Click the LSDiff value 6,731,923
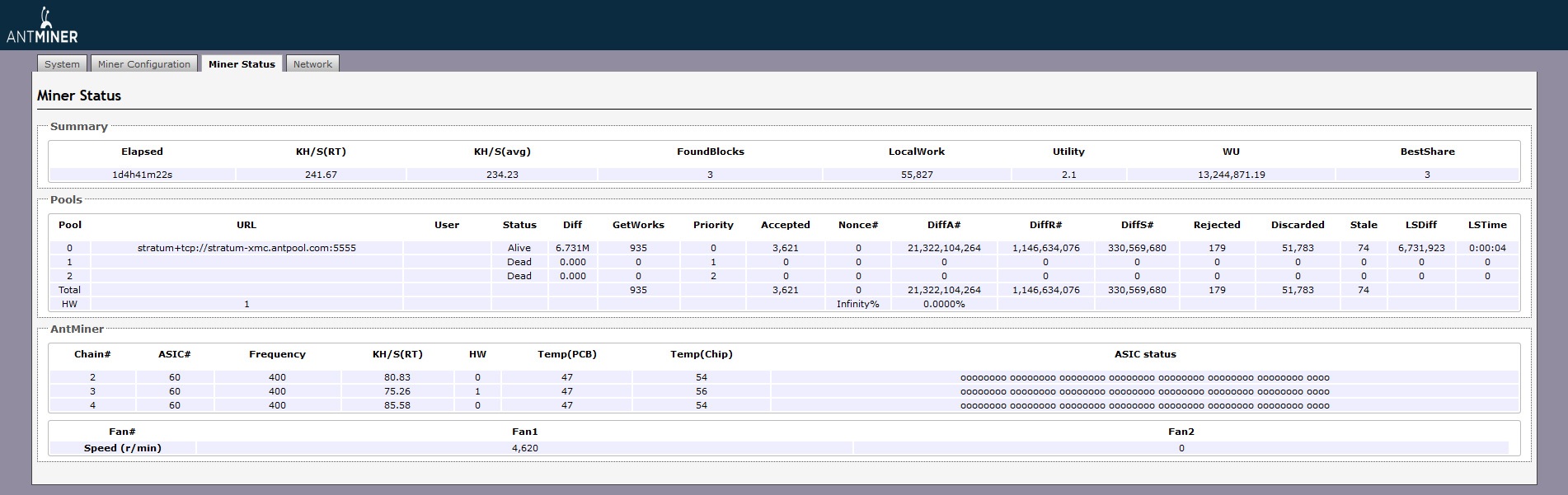This screenshot has width=1568, height=495. (x=1420, y=248)
